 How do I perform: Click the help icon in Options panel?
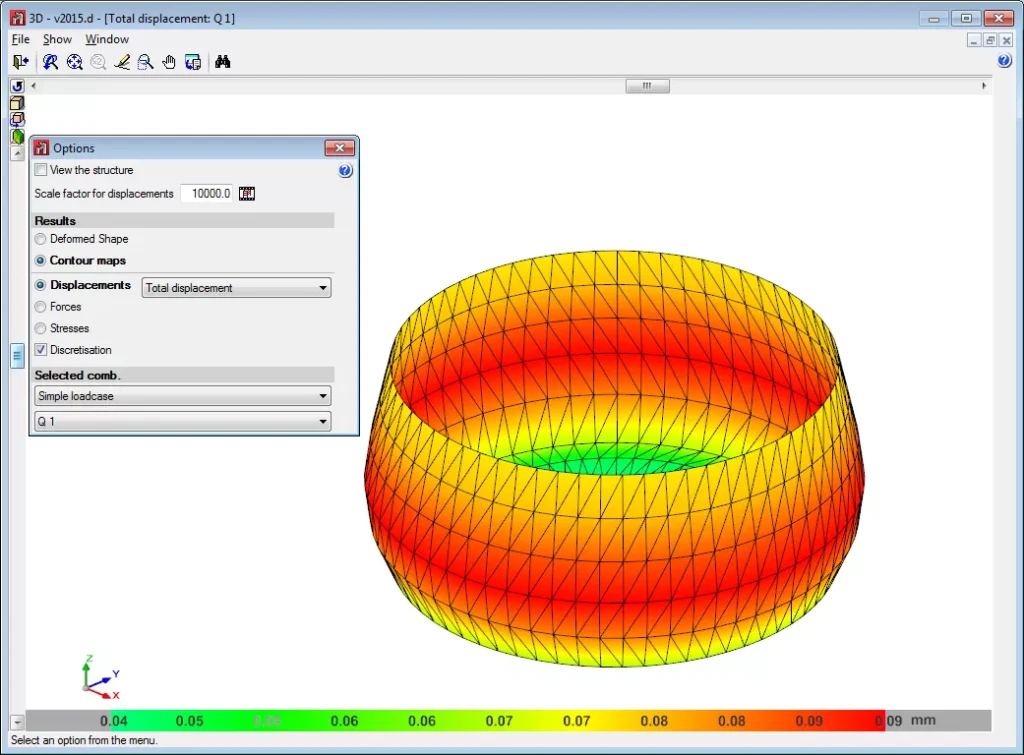[x=345, y=171]
